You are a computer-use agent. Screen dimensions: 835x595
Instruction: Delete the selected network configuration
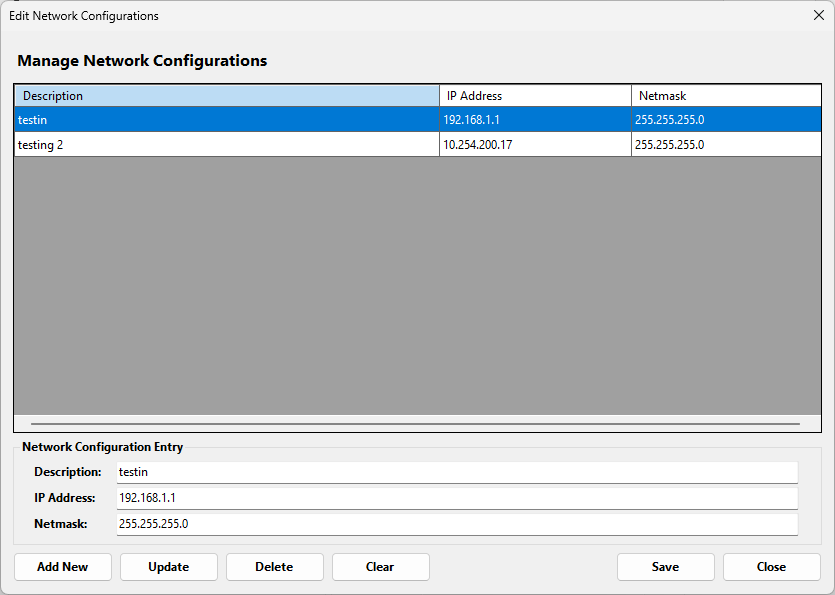point(275,567)
